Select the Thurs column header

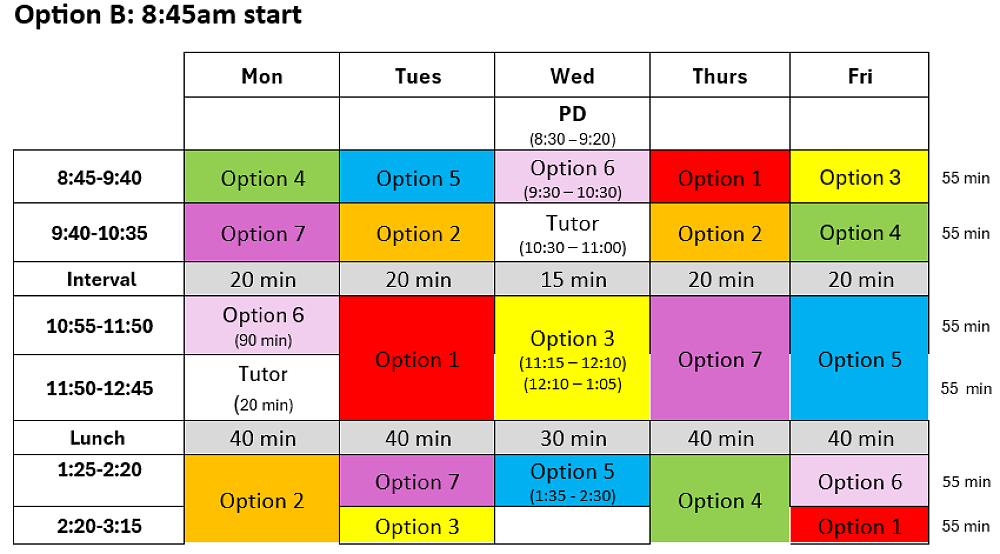click(x=719, y=76)
